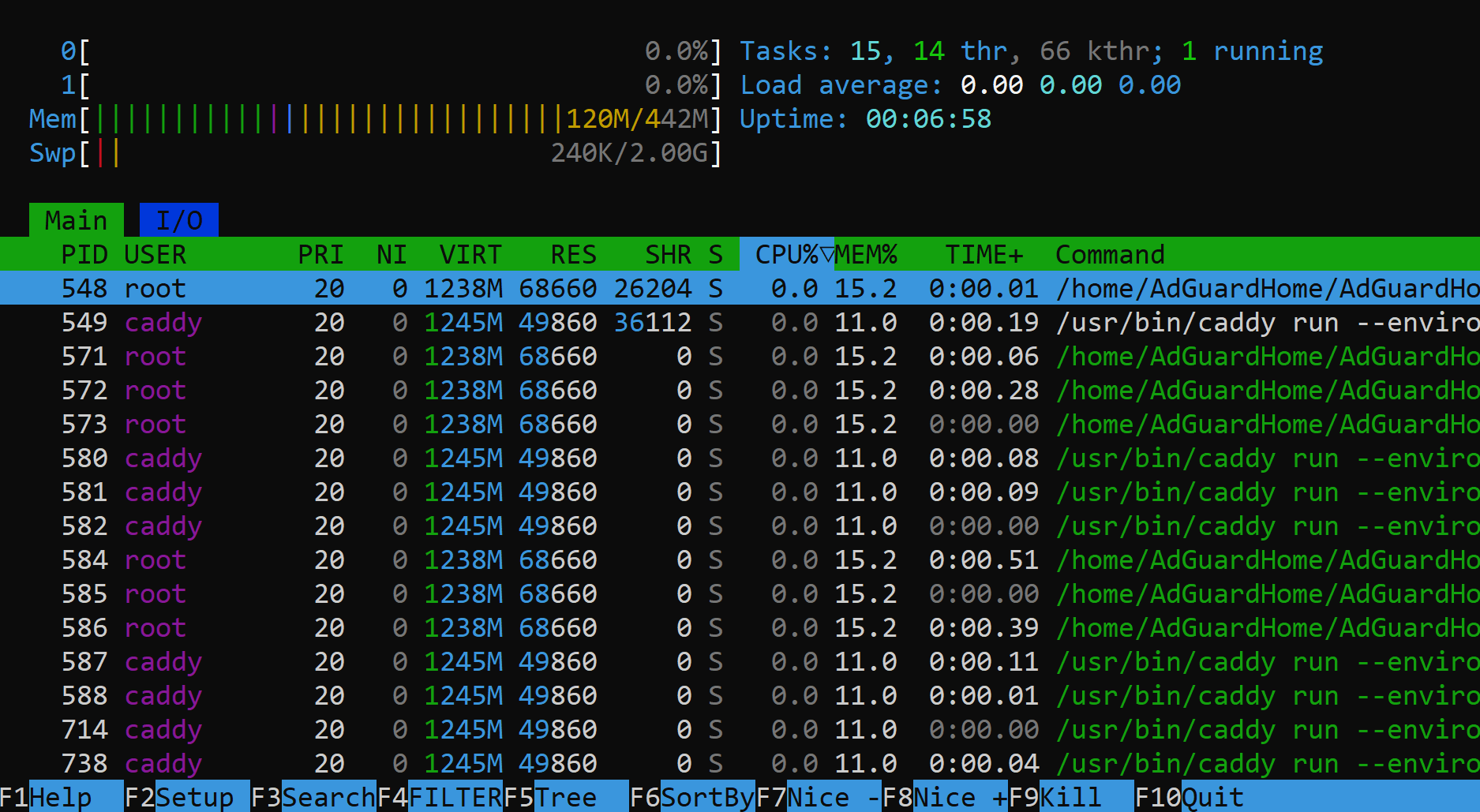Open the F6 SortBy menu
The image size is (1480, 812).
point(692,797)
